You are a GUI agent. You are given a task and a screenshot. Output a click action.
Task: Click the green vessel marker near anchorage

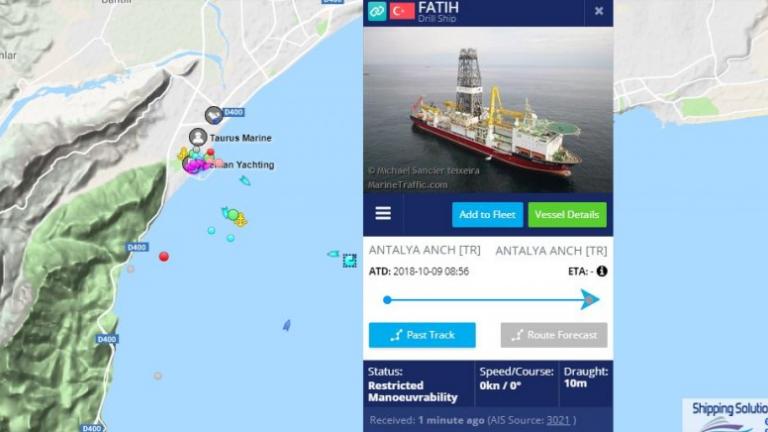[x=233, y=215]
